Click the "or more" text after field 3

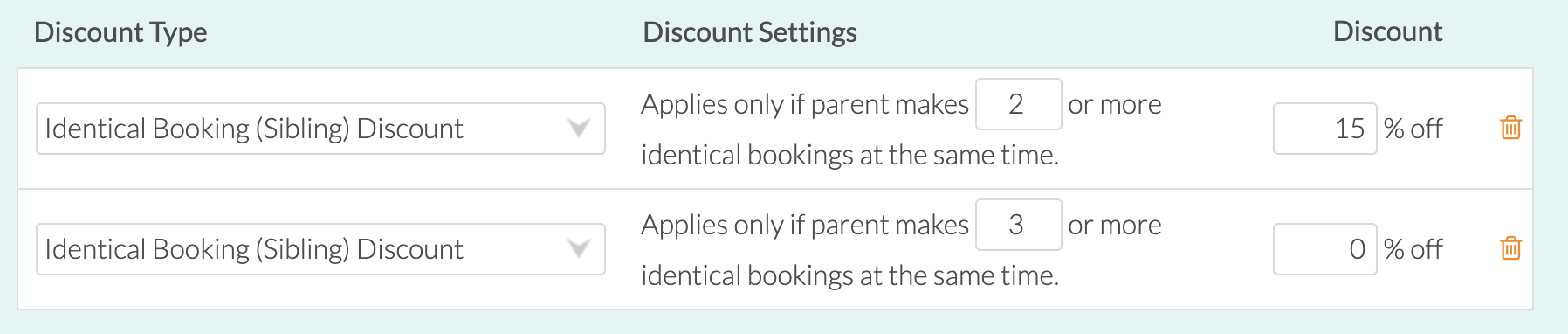1115,225
